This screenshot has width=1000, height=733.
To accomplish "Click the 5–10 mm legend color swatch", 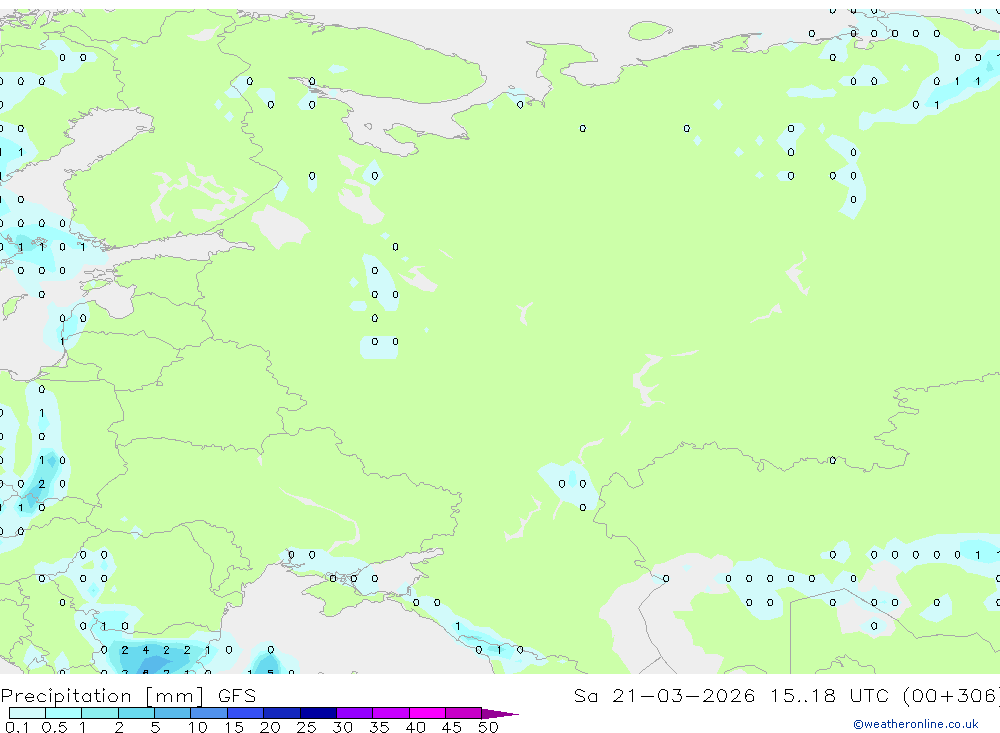I will point(173,713).
